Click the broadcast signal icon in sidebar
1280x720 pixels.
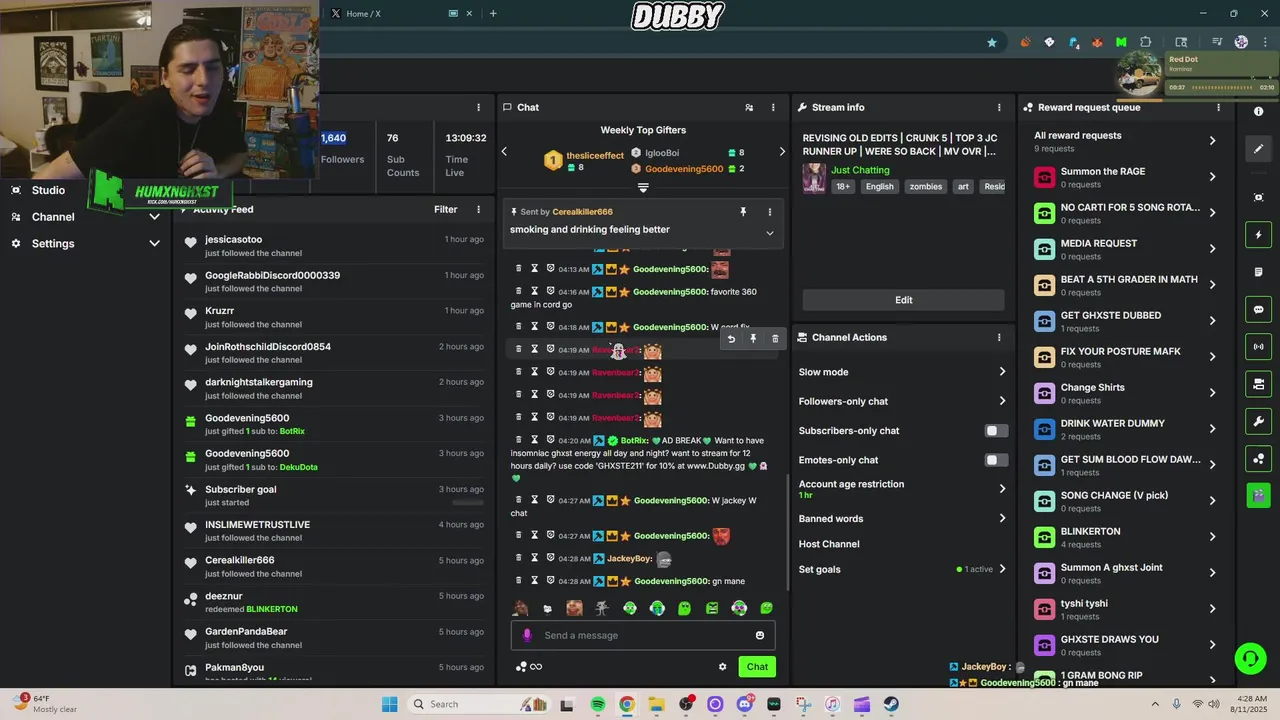pyautogui.click(x=1259, y=347)
